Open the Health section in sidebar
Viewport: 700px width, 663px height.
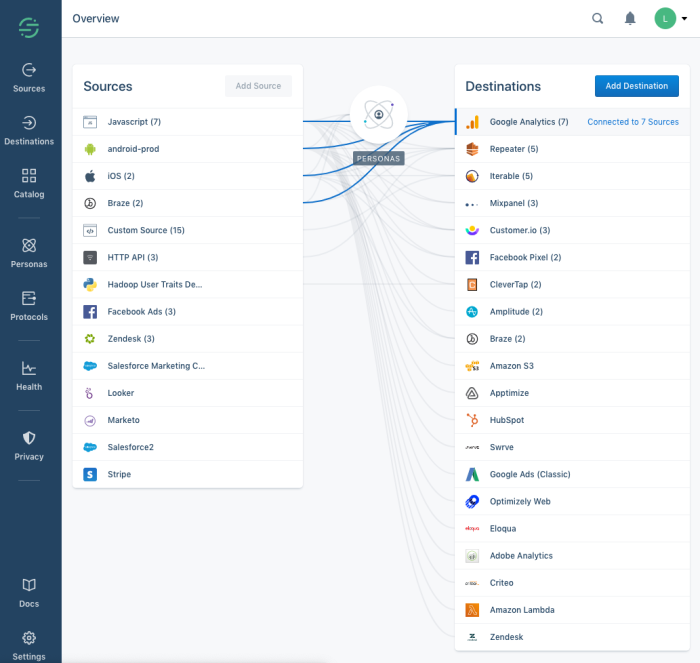(x=29, y=376)
